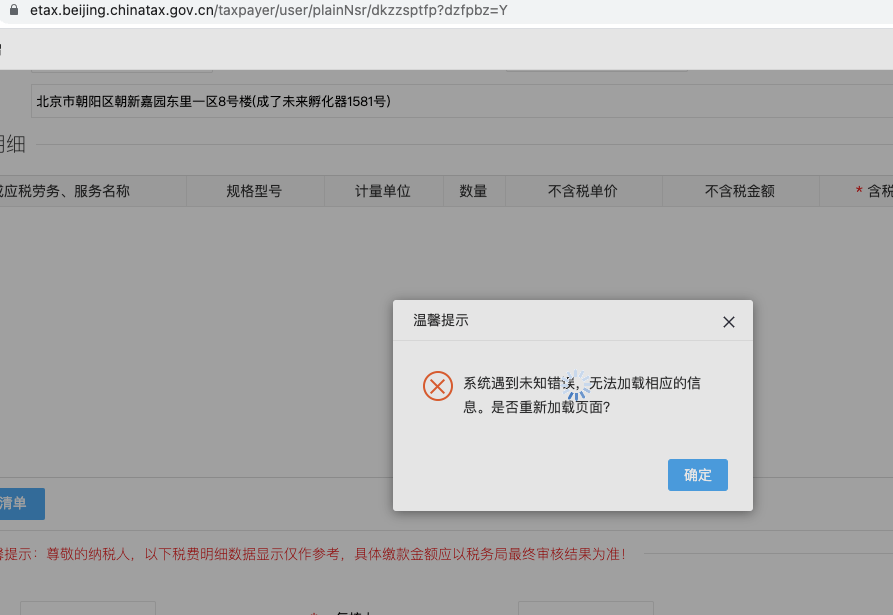Image resolution: width=893 pixels, height=615 pixels.
Task: Click the lock icon in the address bar
Action: [14, 10]
